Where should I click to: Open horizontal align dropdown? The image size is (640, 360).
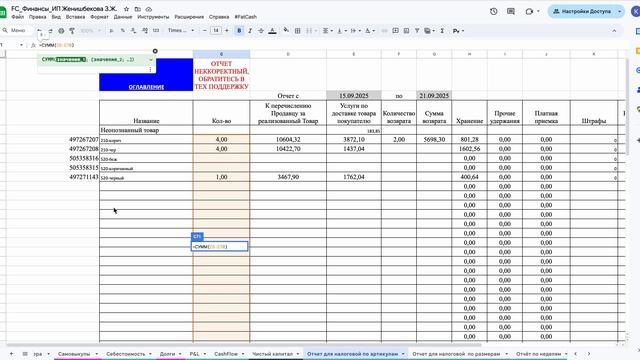click(x=327, y=31)
